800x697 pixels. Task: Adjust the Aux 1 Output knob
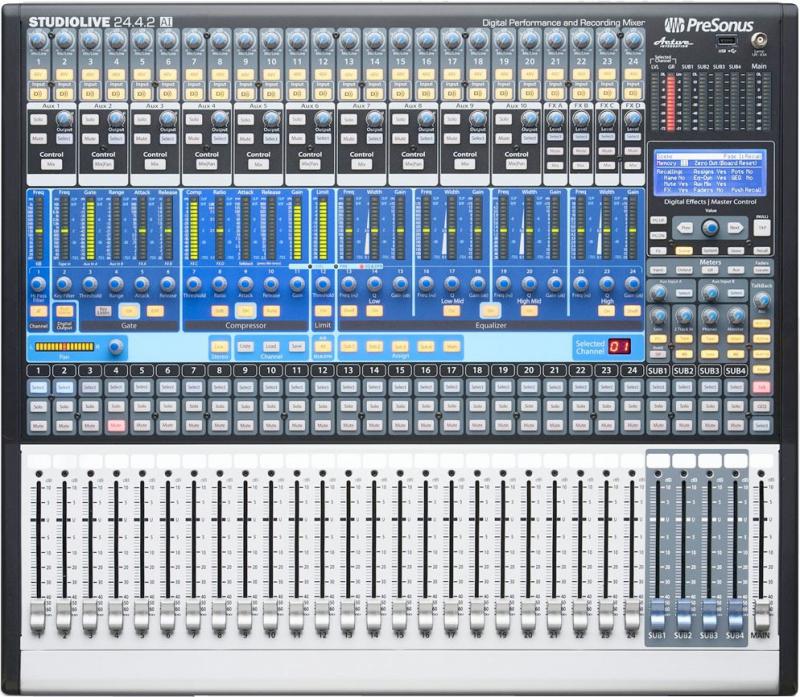click(x=64, y=119)
